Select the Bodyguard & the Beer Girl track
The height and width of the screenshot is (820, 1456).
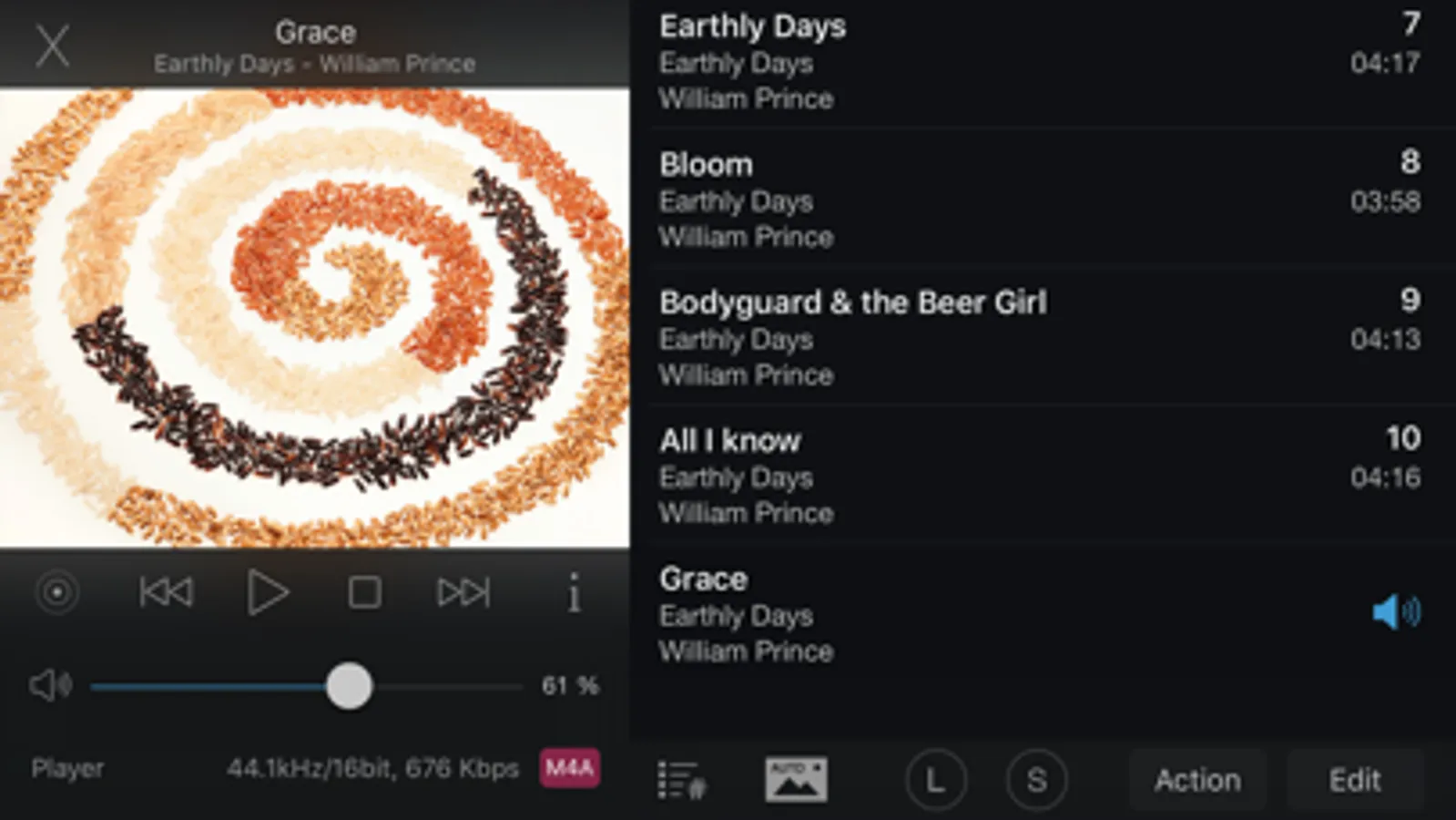tap(1043, 338)
